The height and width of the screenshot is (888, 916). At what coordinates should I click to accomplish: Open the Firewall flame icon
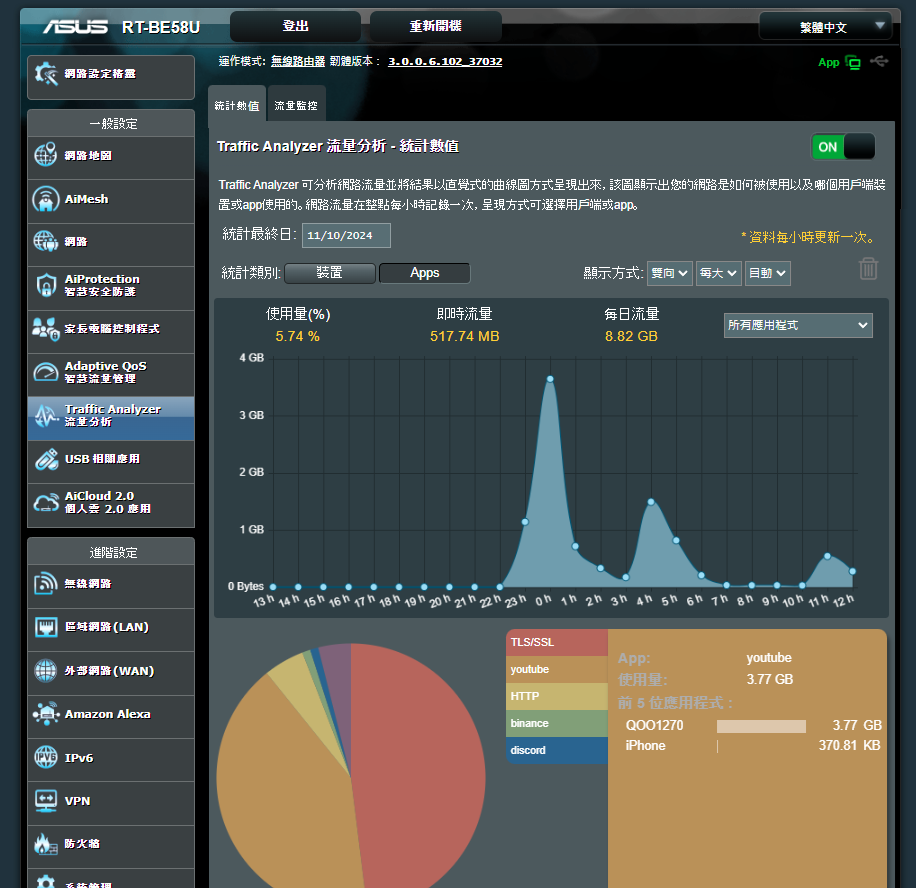[x=46, y=844]
